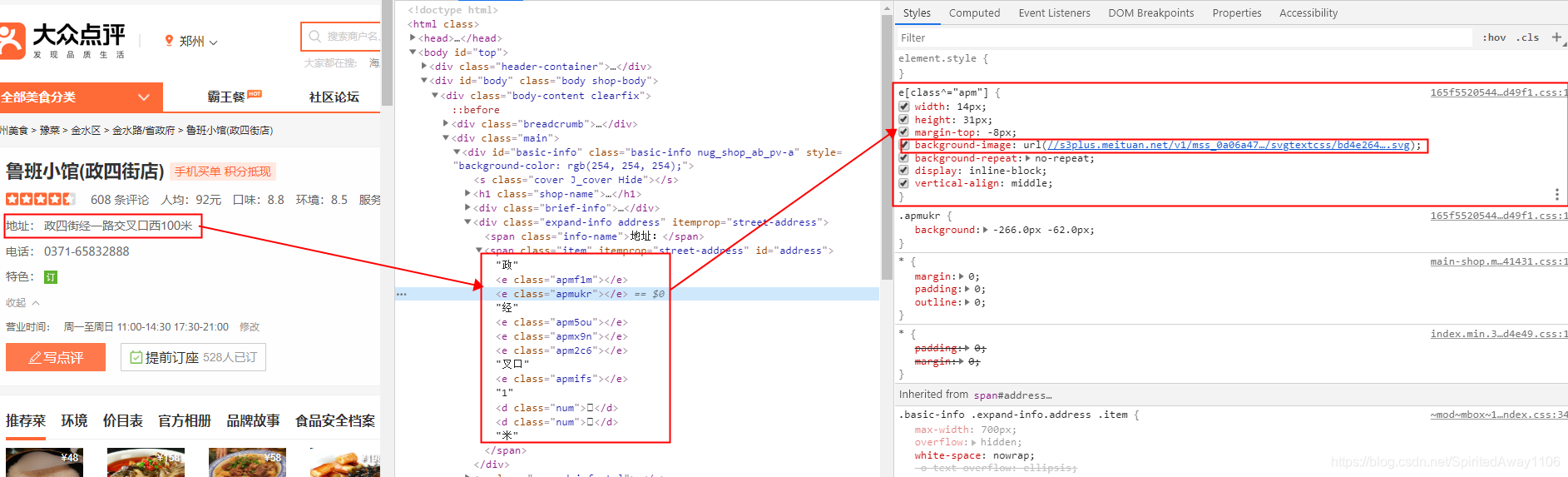Screen dimensions: 1568x477
Task: Toggle the :hov element state button
Action: (1494, 37)
